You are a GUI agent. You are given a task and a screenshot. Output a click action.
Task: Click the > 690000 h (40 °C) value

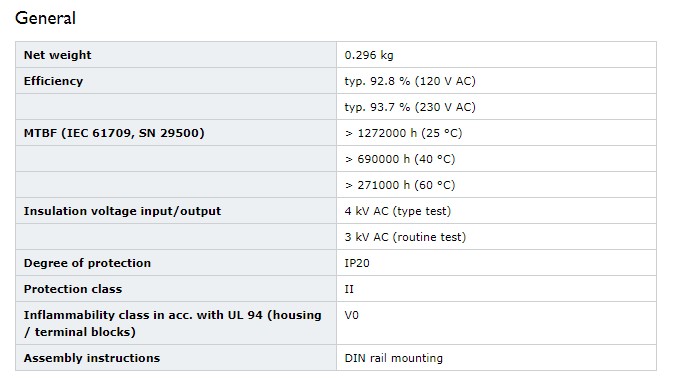coord(400,159)
